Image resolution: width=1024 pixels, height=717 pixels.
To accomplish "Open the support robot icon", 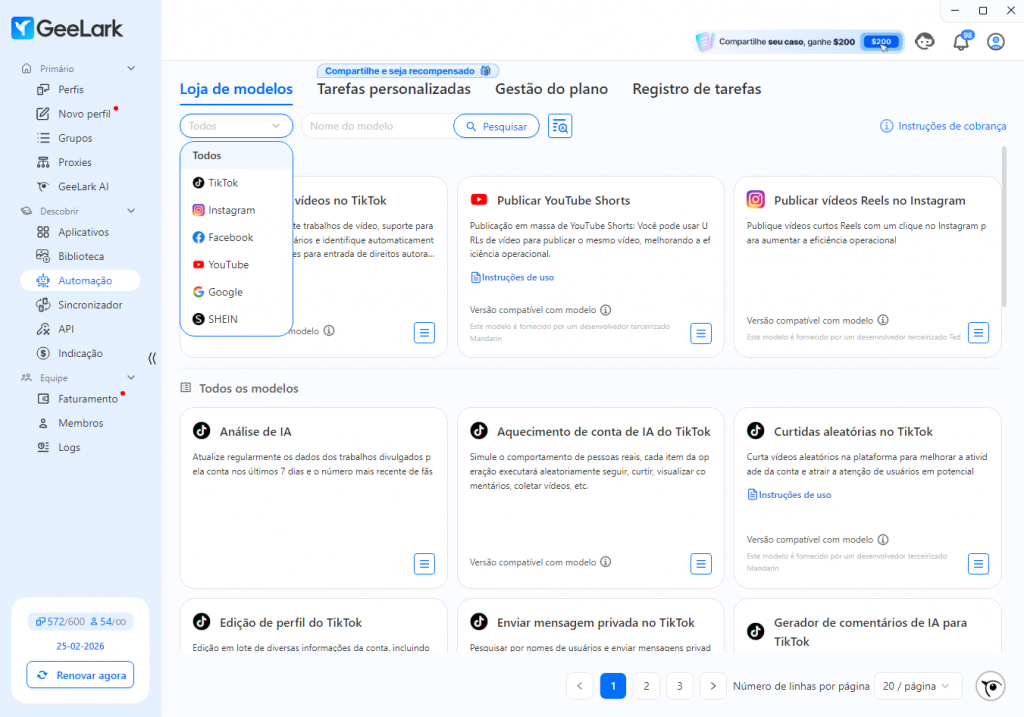I will (x=925, y=42).
